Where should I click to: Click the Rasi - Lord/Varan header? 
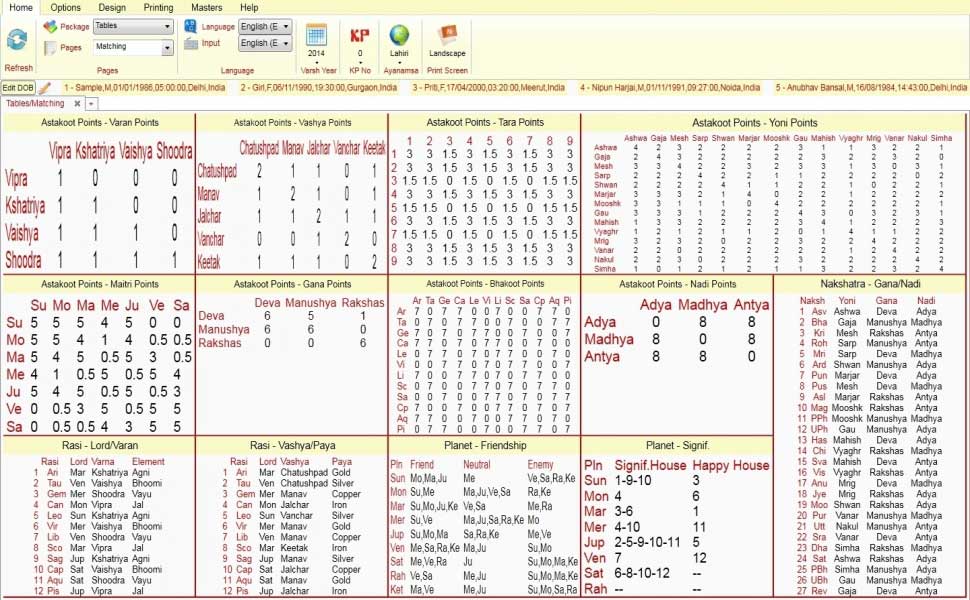[x=100, y=445]
